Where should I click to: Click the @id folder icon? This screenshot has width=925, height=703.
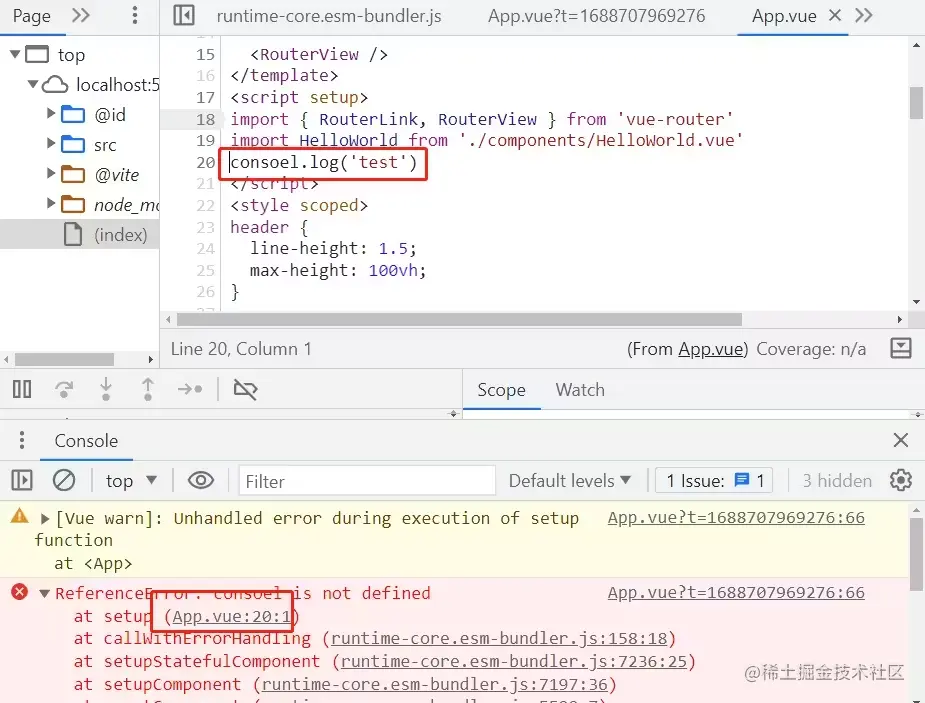pyautogui.click(x=73, y=114)
